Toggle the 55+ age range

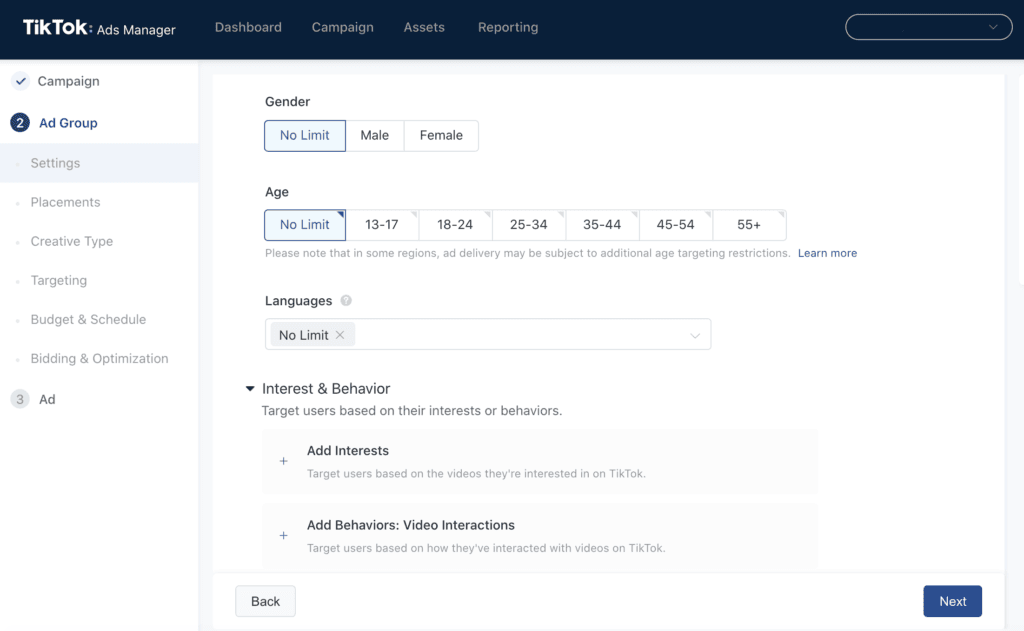click(x=749, y=225)
